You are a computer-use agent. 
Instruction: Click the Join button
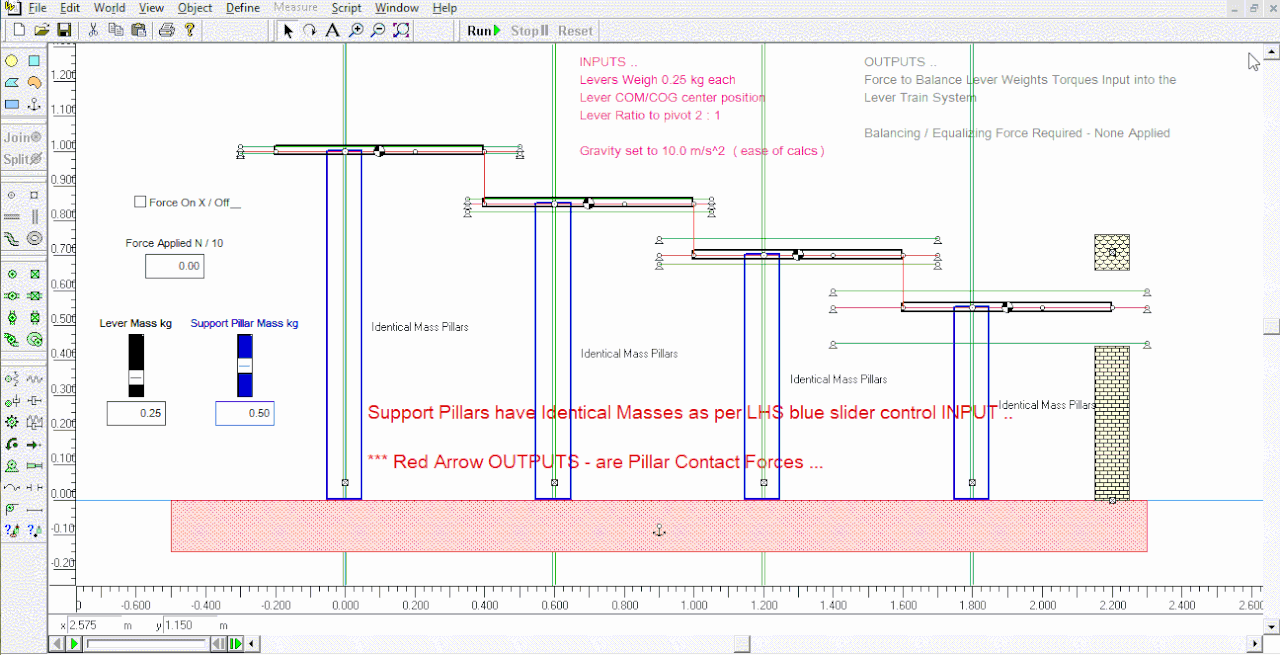(23, 138)
